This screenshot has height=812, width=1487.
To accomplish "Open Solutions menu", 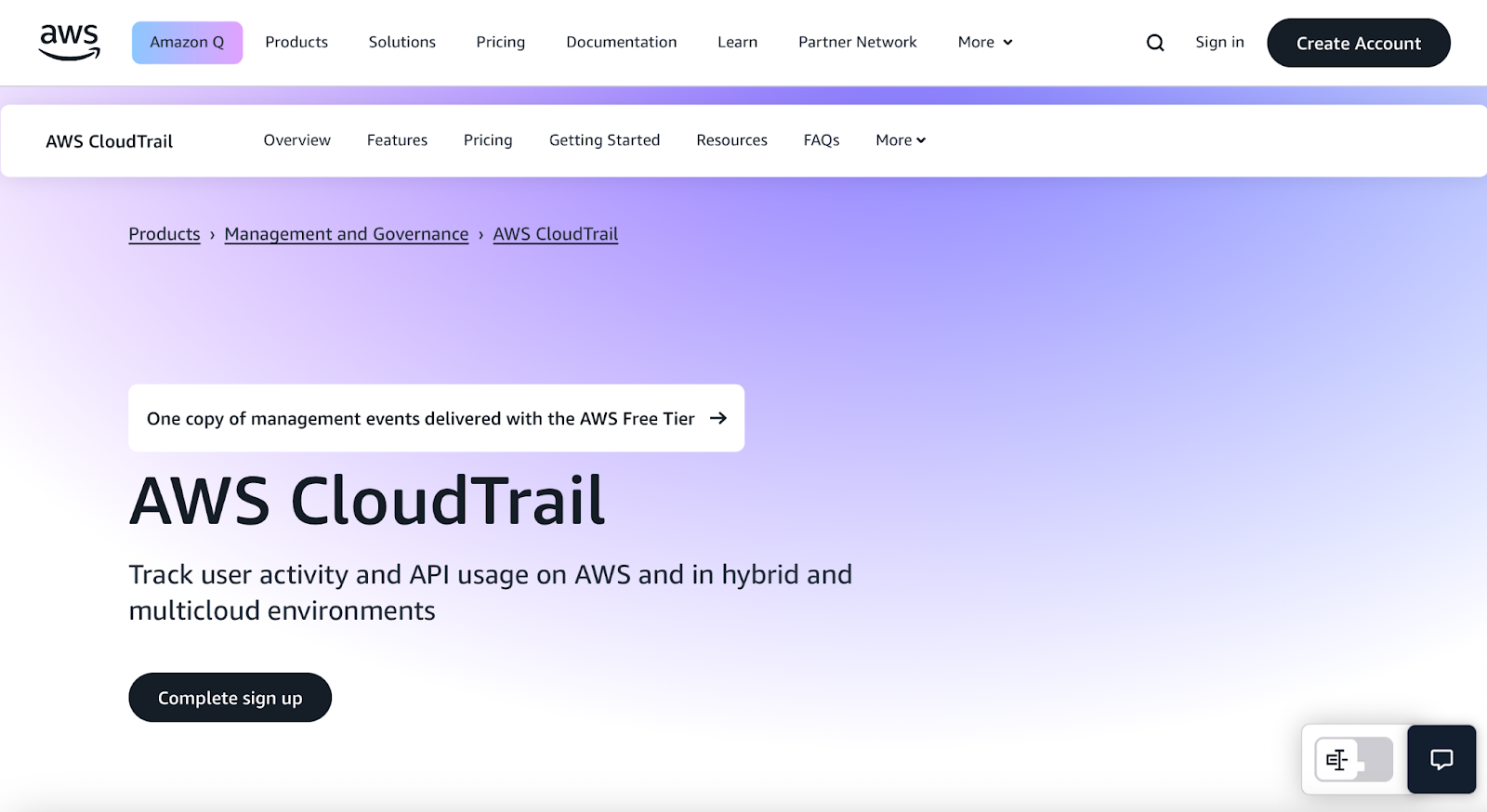I will [402, 42].
